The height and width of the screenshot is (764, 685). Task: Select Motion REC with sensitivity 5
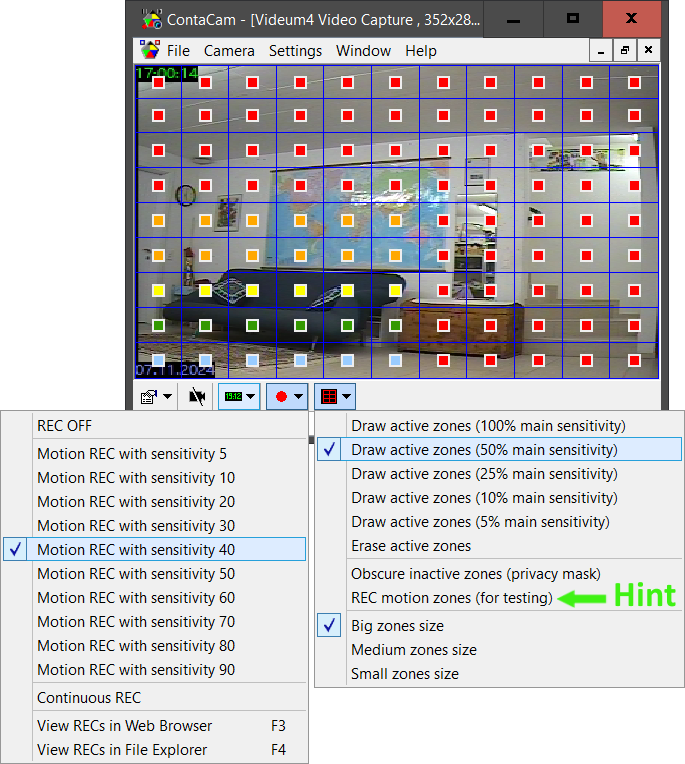point(154,454)
